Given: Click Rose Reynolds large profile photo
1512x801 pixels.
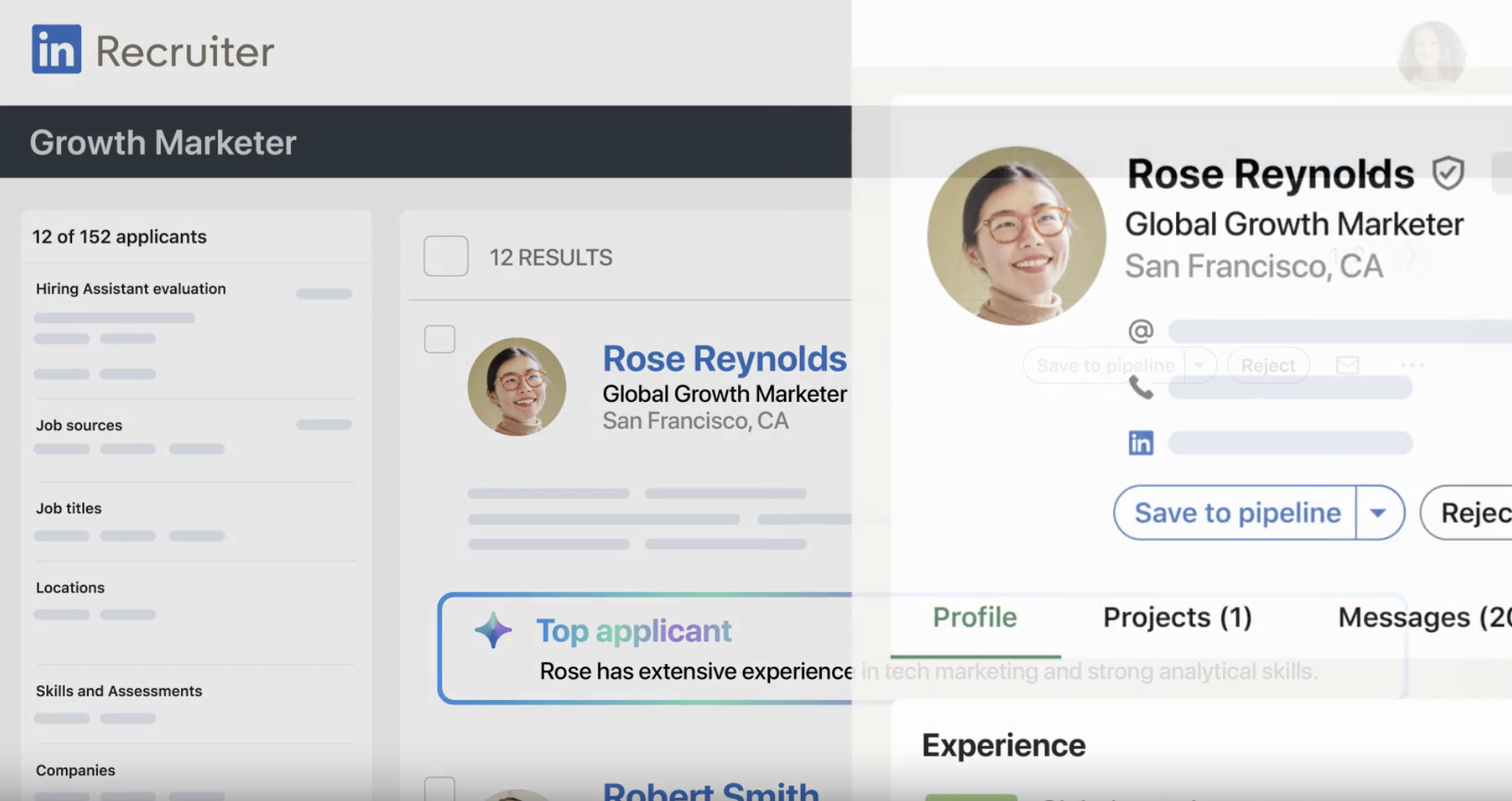Looking at the screenshot, I should pyautogui.click(x=1017, y=236).
